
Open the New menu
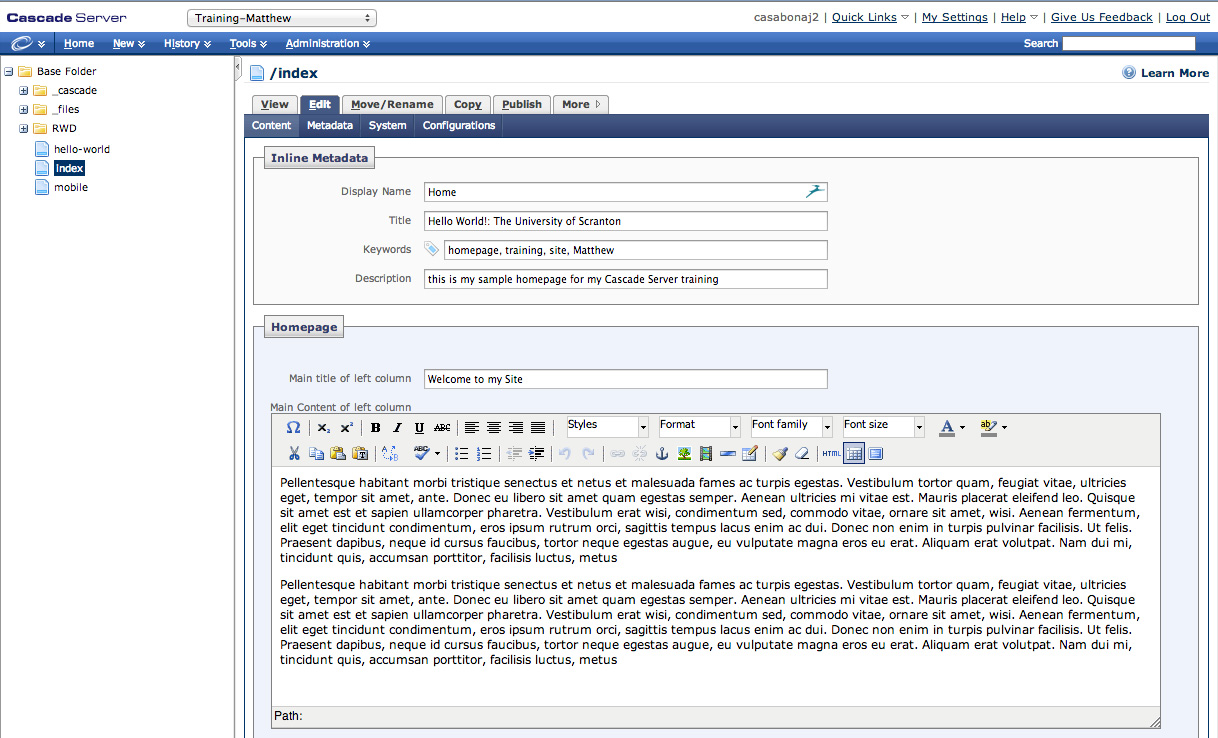tap(129, 43)
